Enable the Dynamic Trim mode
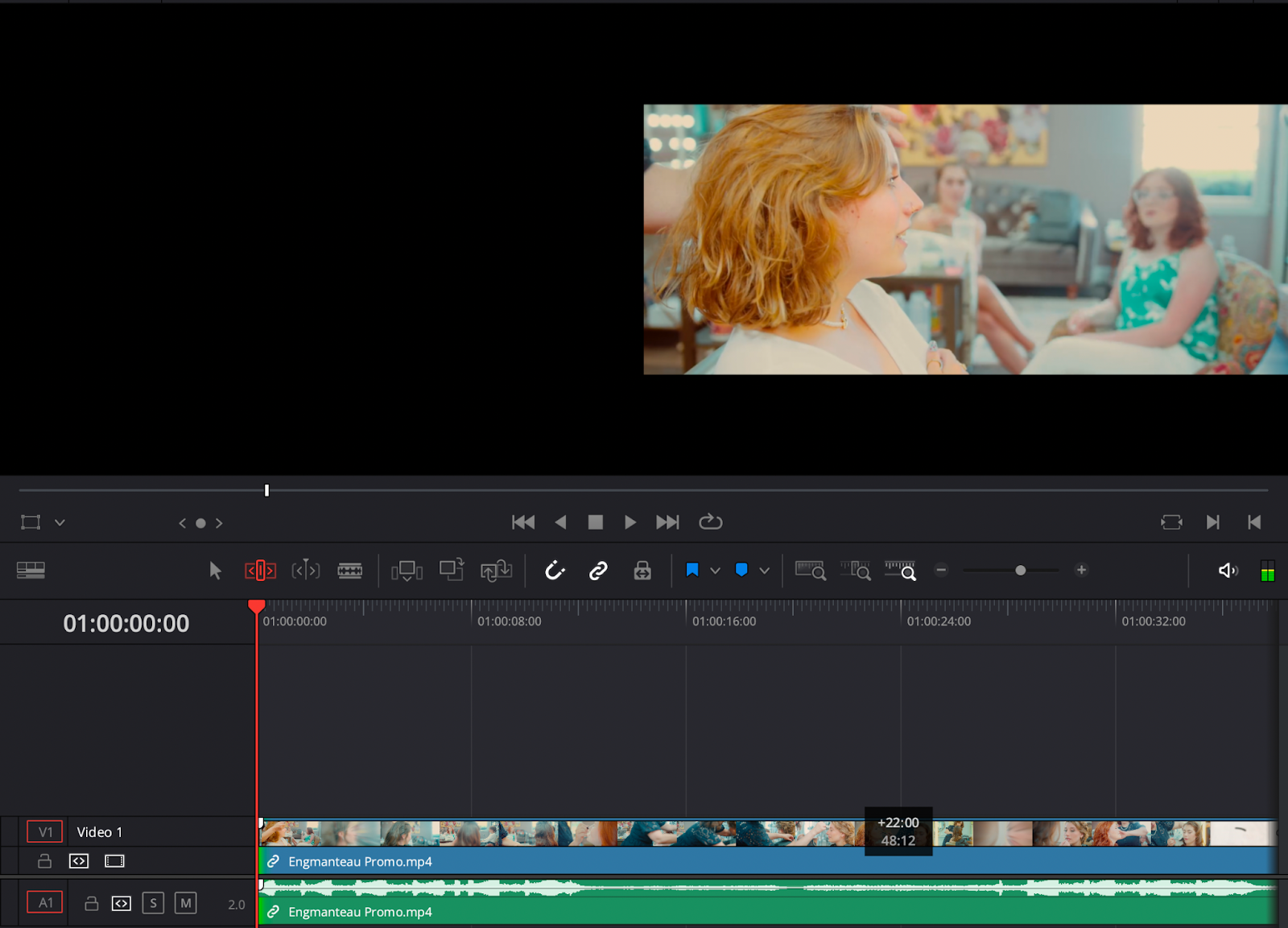This screenshot has height=928, width=1288. click(305, 571)
